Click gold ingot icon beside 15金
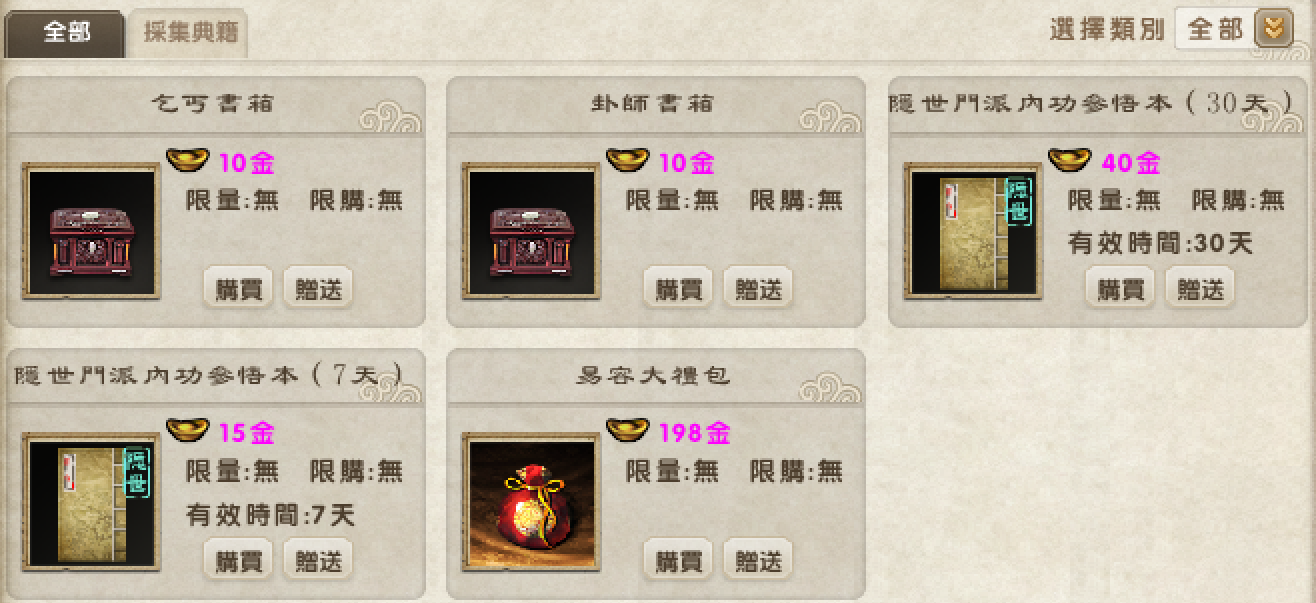The height and width of the screenshot is (603, 1316). tap(188, 430)
